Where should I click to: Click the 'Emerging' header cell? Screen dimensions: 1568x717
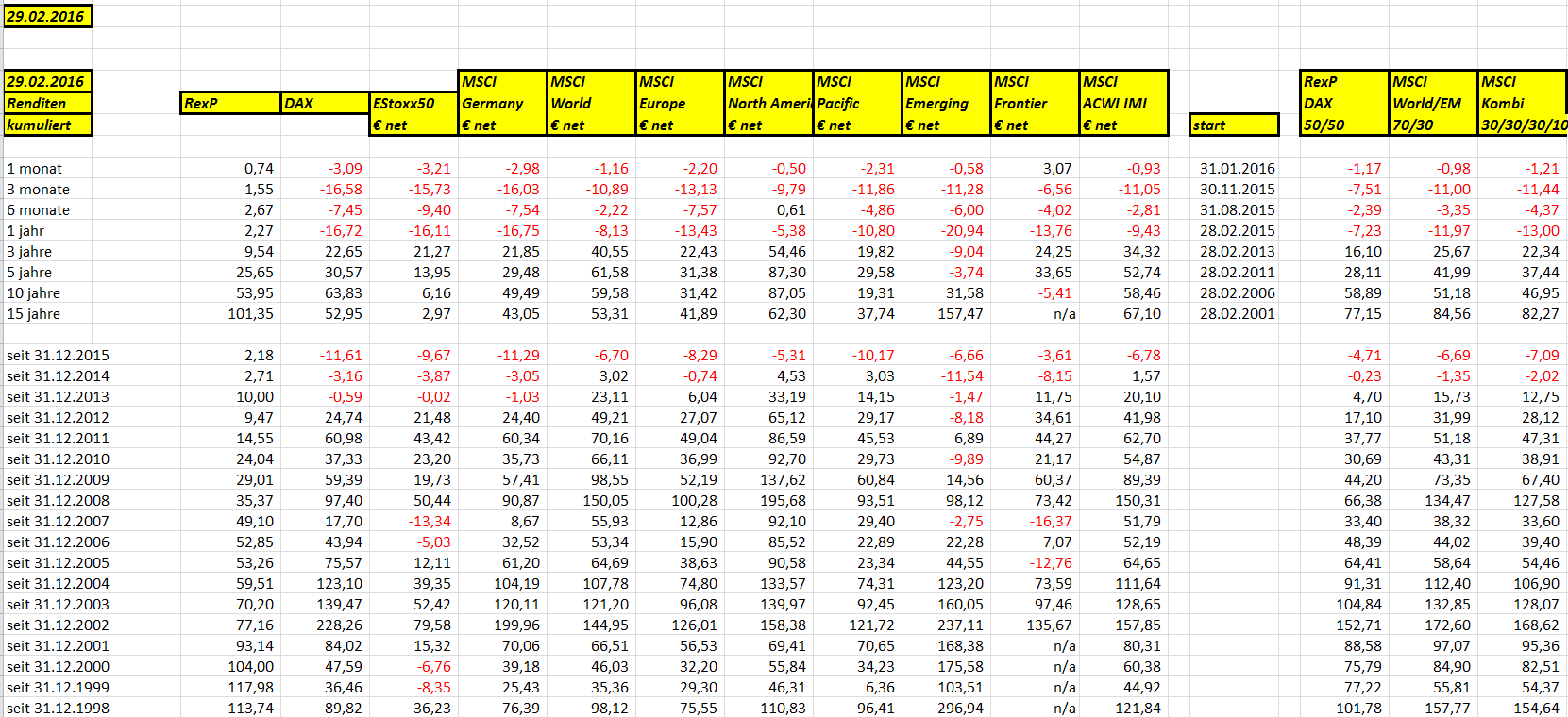[x=946, y=103]
